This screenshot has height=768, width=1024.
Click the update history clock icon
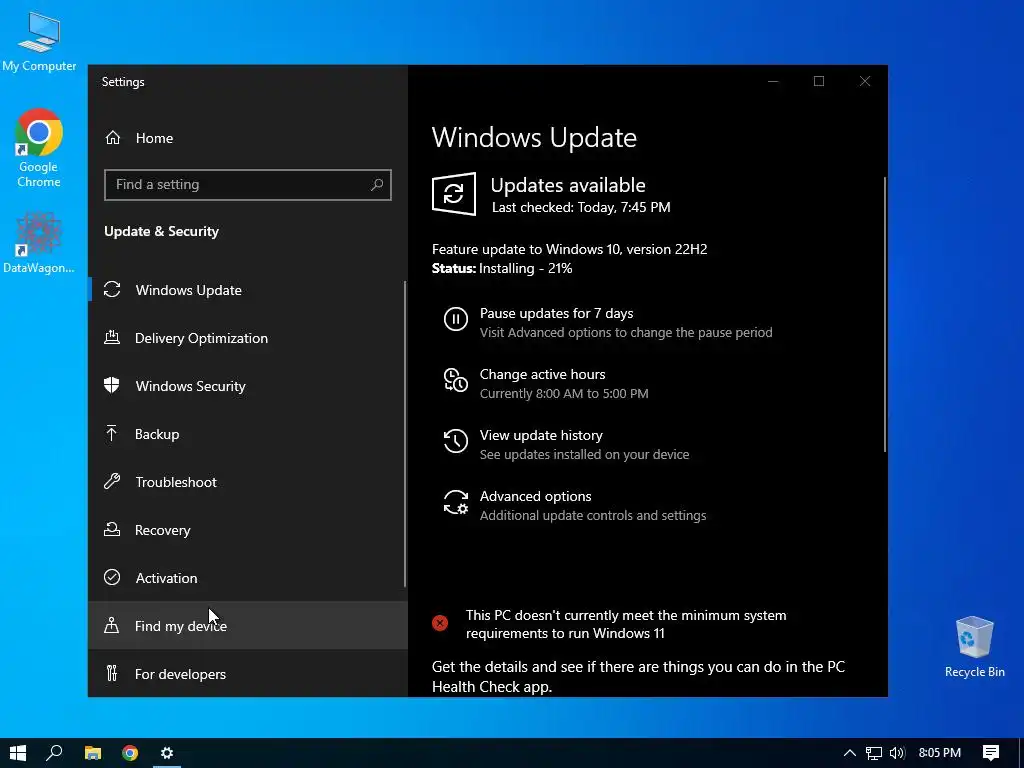pyautogui.click(x=456, y=441)
